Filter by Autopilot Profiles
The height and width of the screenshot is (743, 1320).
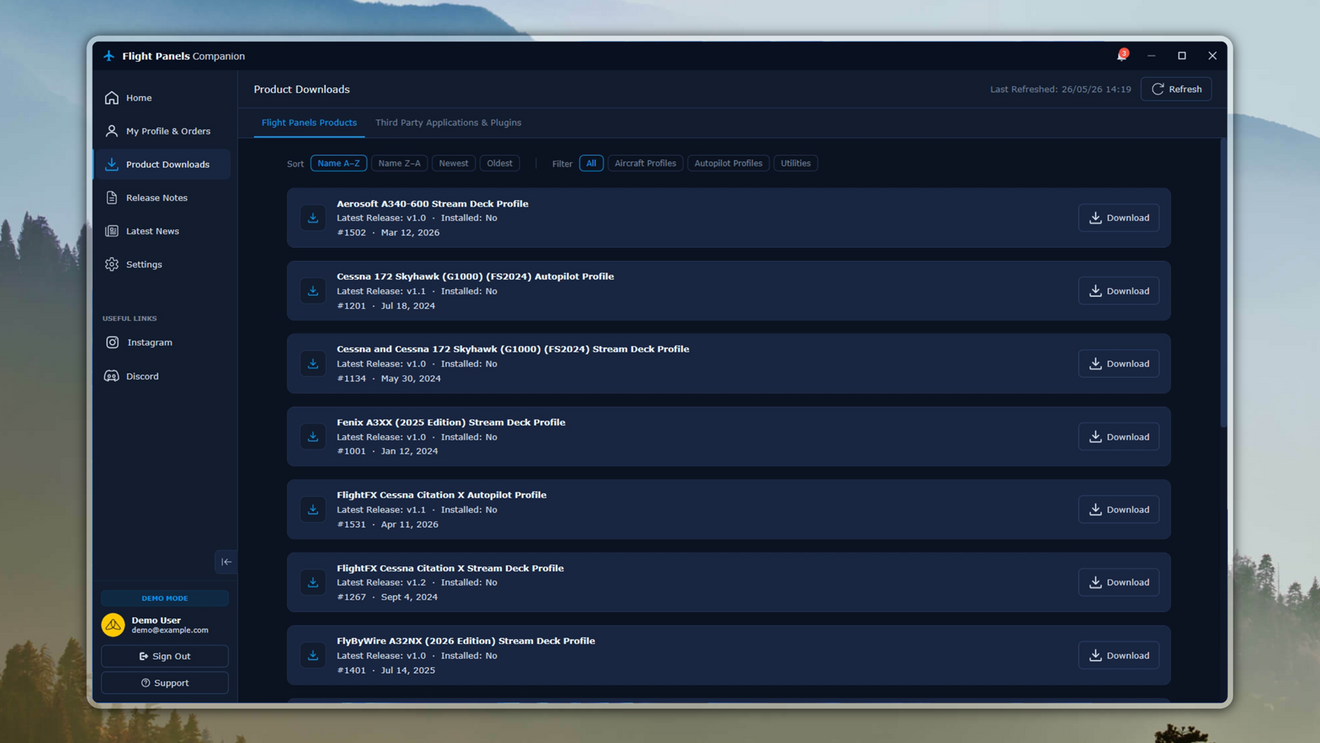click(x=728, y=163)
